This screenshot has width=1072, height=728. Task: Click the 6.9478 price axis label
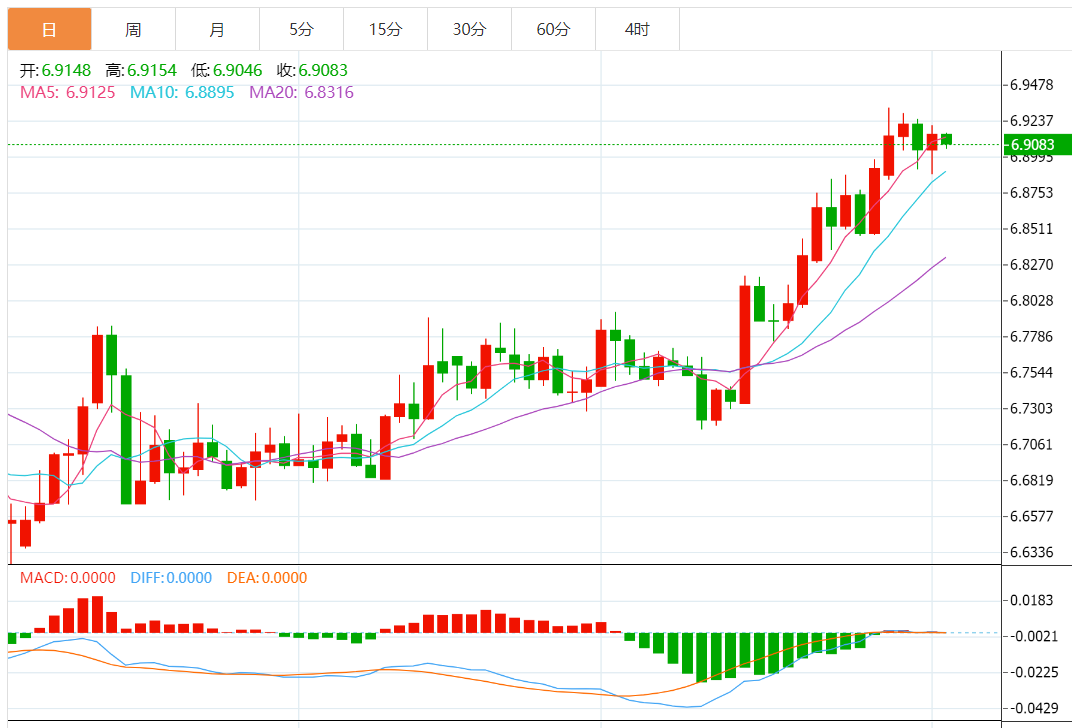[x=1032, y=85]
